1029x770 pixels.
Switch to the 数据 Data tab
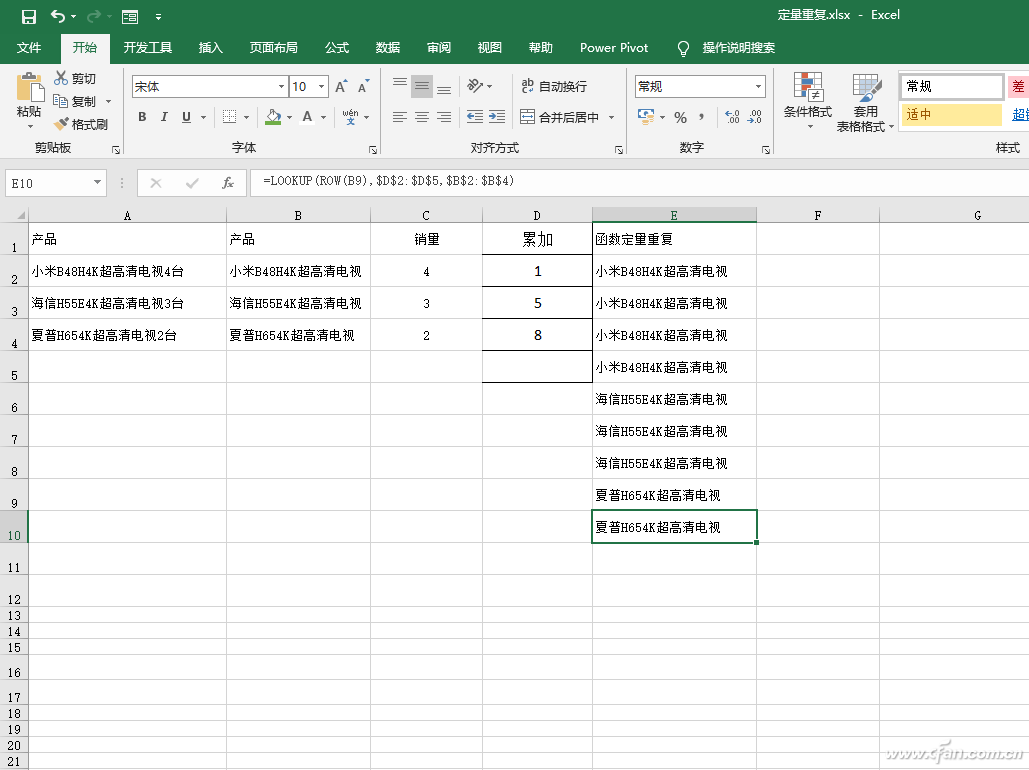click(x=388, y=47)
